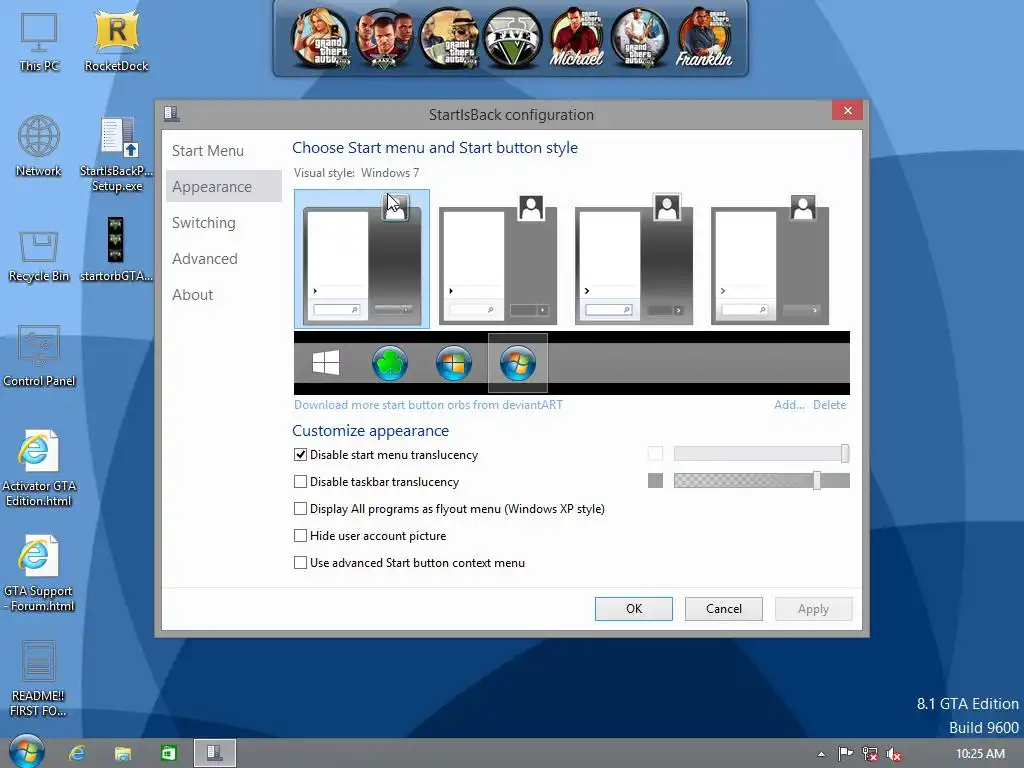Select the startorbGTA desktop file icon
Screen dimensions: 1024x768
click(116, 249)
